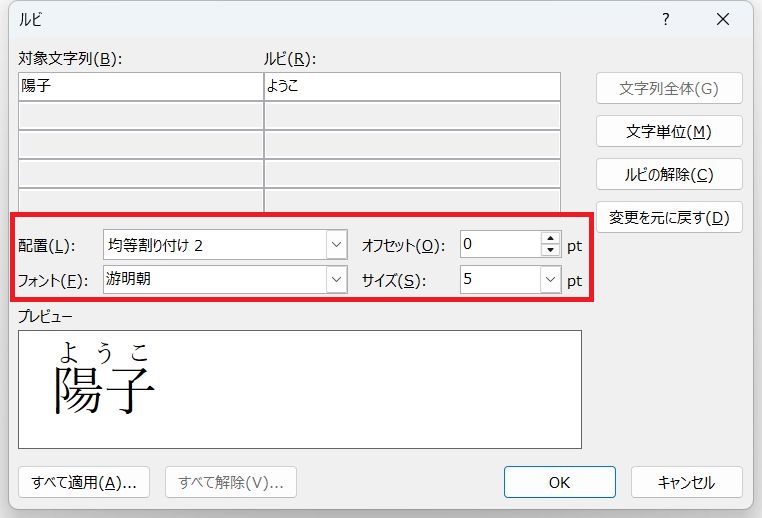Open the 配置 alignment dropdown
Viewport: 762px width, 518px height.
point(336,244)
